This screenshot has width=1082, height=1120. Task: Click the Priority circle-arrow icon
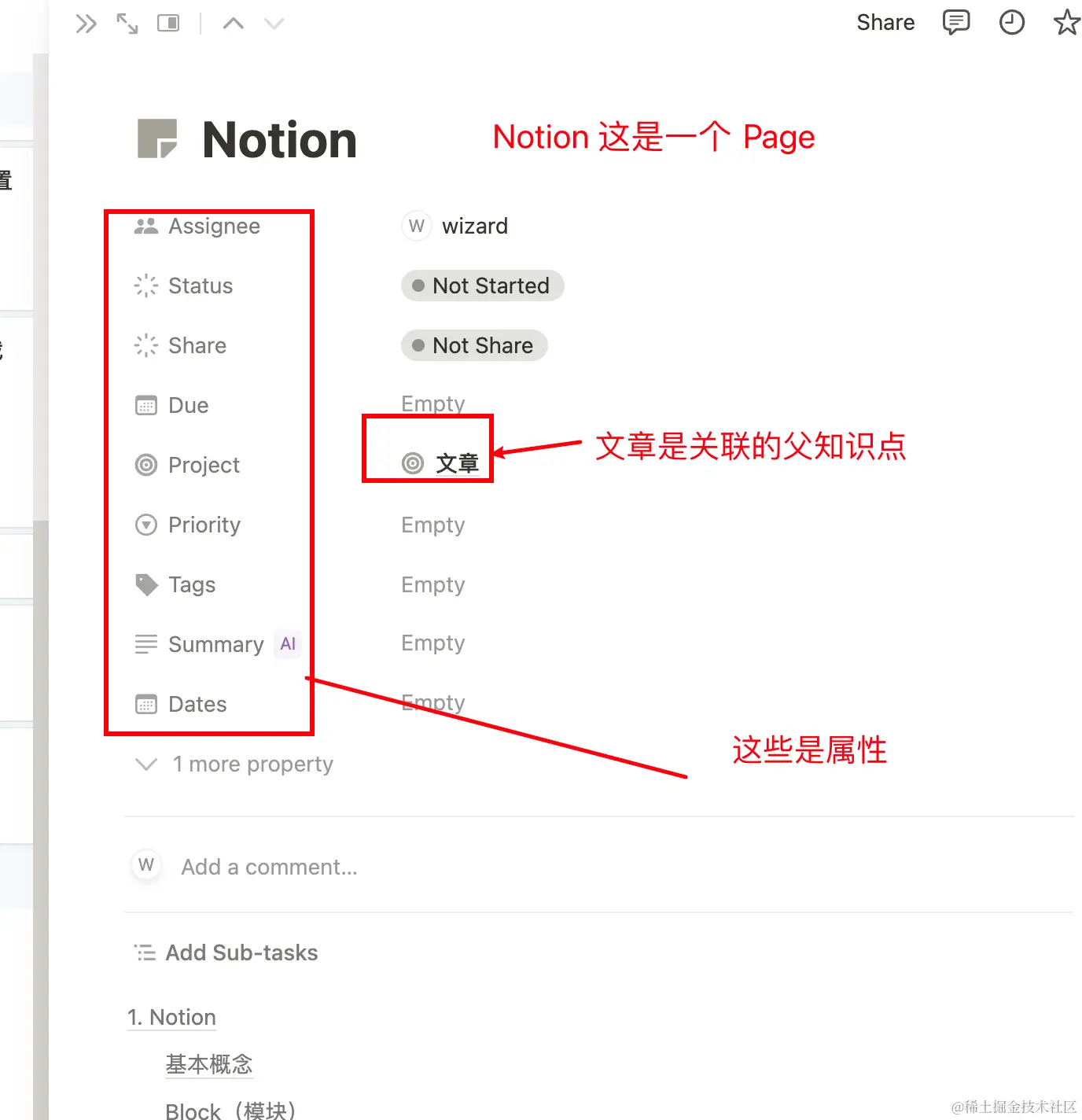click(146, 525)
